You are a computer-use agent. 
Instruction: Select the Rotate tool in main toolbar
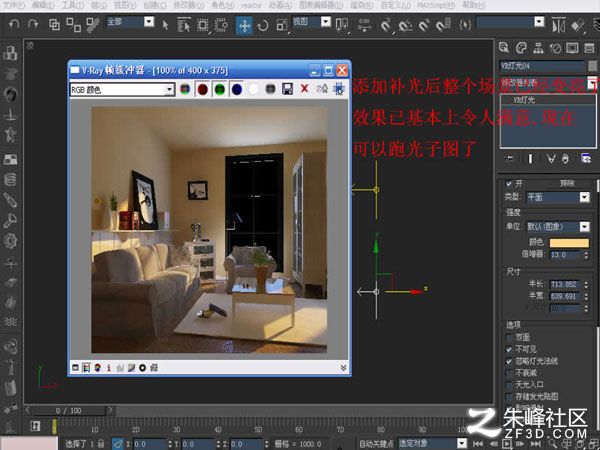pos(262,26)
